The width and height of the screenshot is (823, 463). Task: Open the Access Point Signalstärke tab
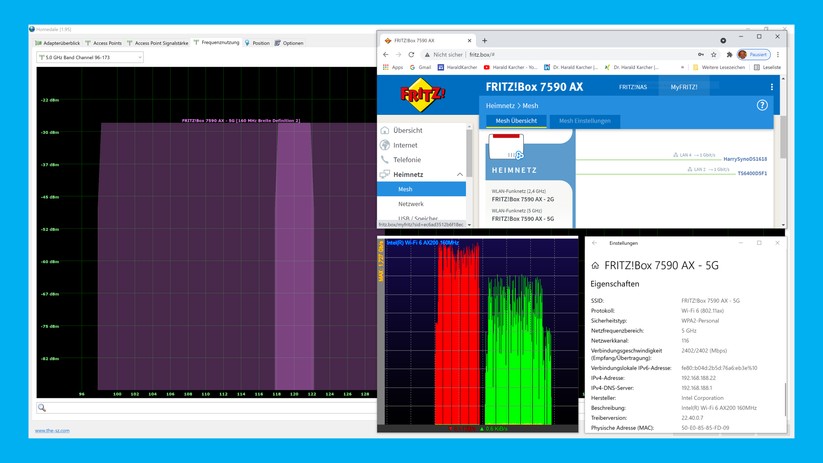(x=157, y=43)
